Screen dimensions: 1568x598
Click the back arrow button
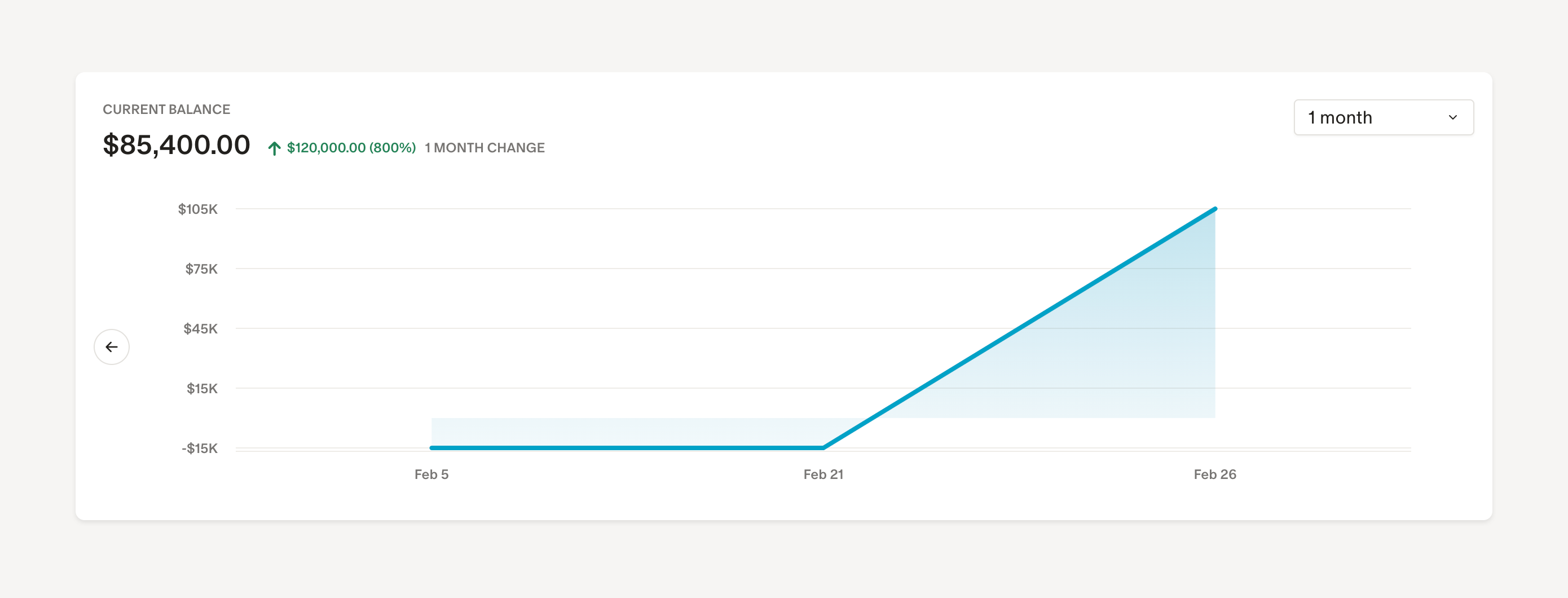click(x=111, y=347)
